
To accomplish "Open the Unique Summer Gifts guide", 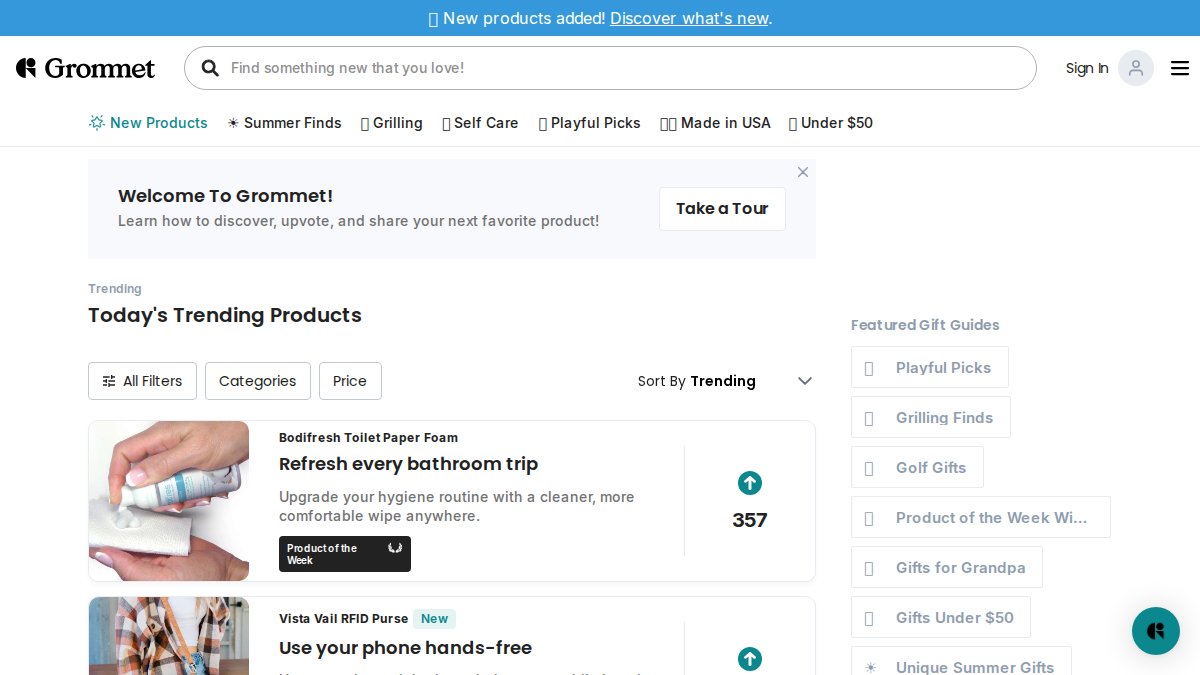I will (x=961, y=661).
